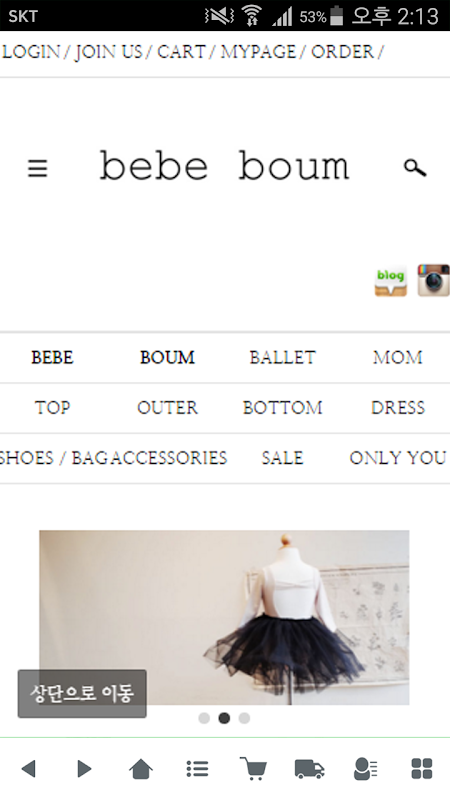Tap the delivery truck icon
Screen dimensions: 450x800
[309, 769]
